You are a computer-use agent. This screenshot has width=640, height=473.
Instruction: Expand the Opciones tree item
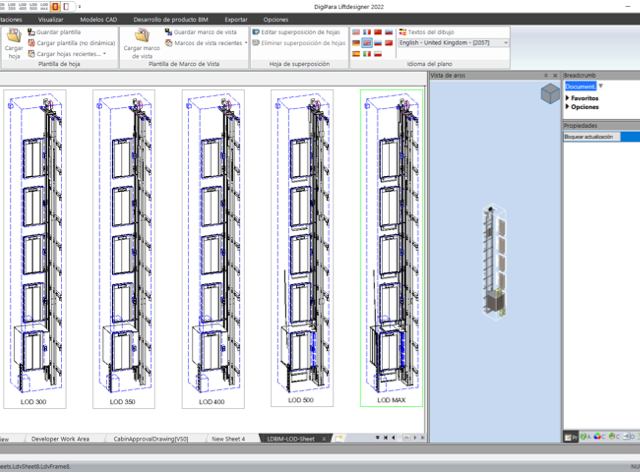(x=567, y=107)
